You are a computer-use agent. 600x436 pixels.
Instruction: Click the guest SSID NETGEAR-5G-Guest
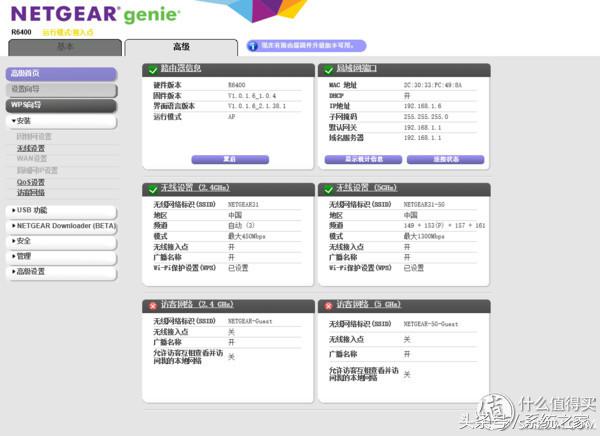tap(430, 324)
